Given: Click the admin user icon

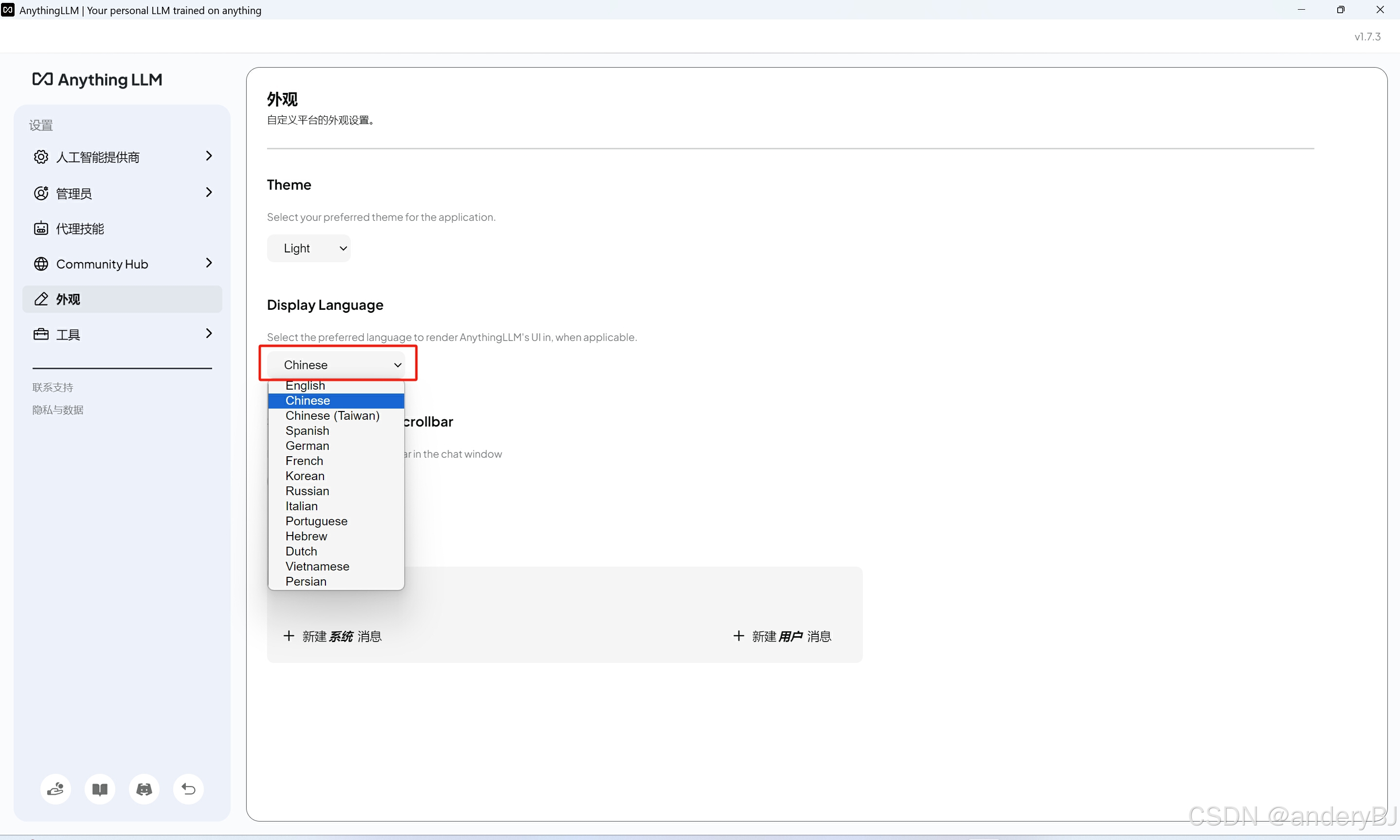Looking at the screenshot, I should pyautogui.click(x=41, y=193).
